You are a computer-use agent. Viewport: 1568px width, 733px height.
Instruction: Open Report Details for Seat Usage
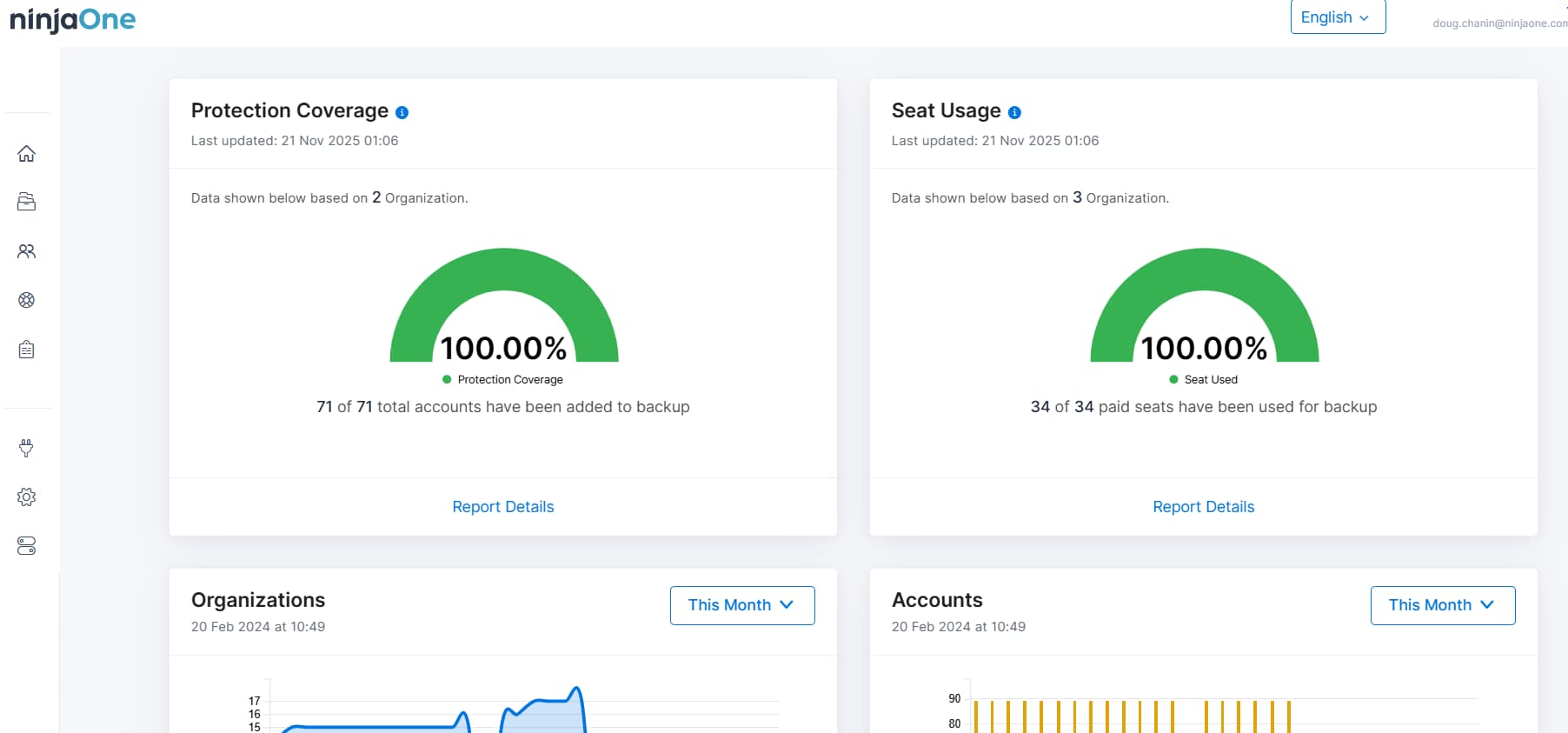coord(1203,507)
